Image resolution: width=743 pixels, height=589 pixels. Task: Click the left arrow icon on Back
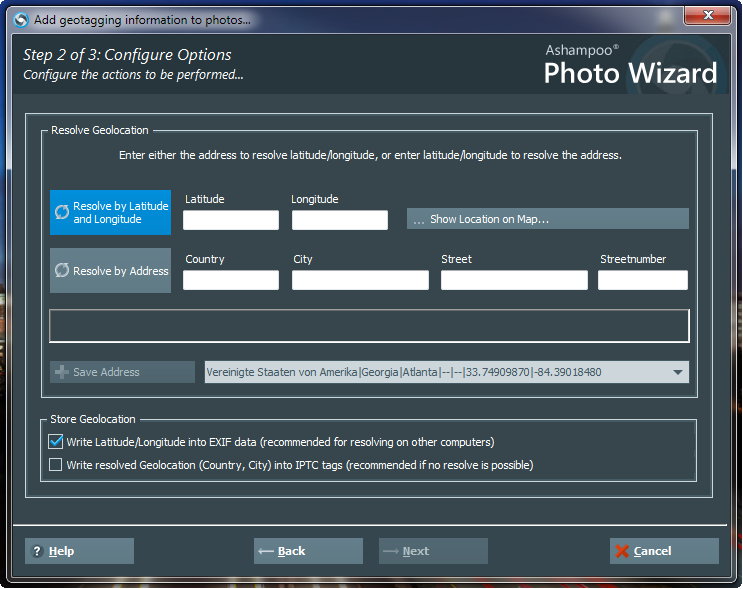click(266, 551)
